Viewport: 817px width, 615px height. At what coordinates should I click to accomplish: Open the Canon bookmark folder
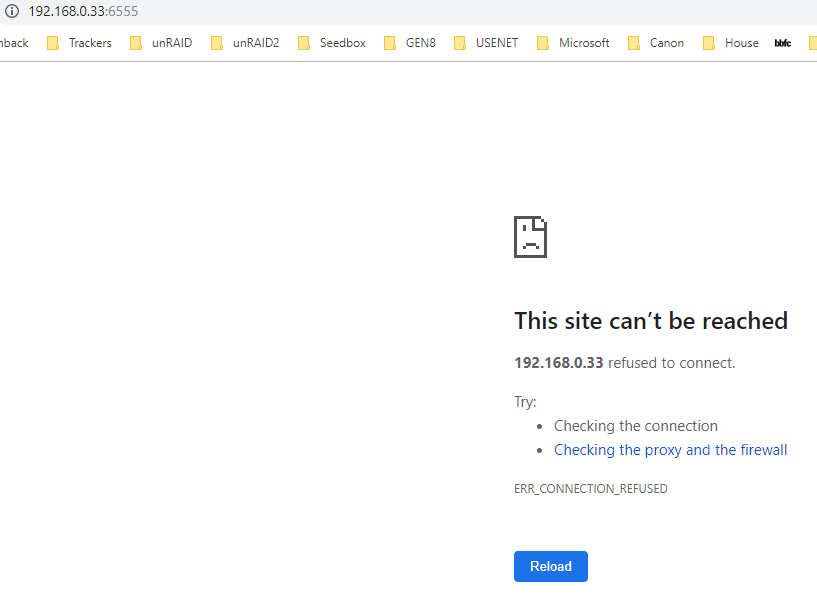[656, 43]
